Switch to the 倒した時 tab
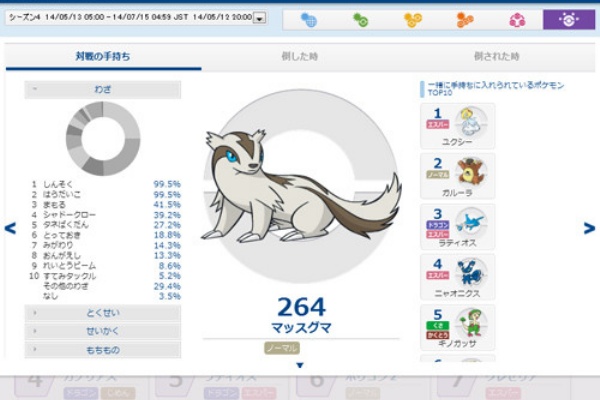This screenshot has height=400, width=600. pyautogui.click(x=300, y=57)
